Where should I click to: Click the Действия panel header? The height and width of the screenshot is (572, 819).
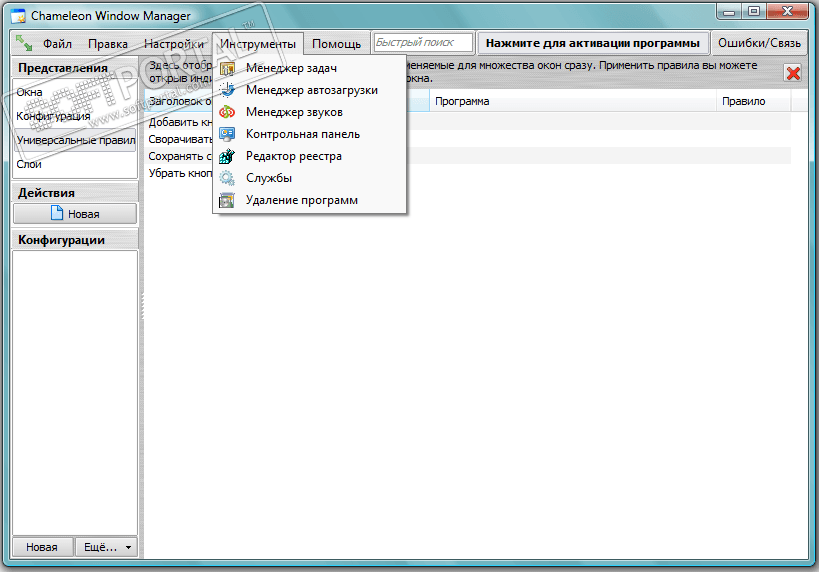tap(75, 193)
